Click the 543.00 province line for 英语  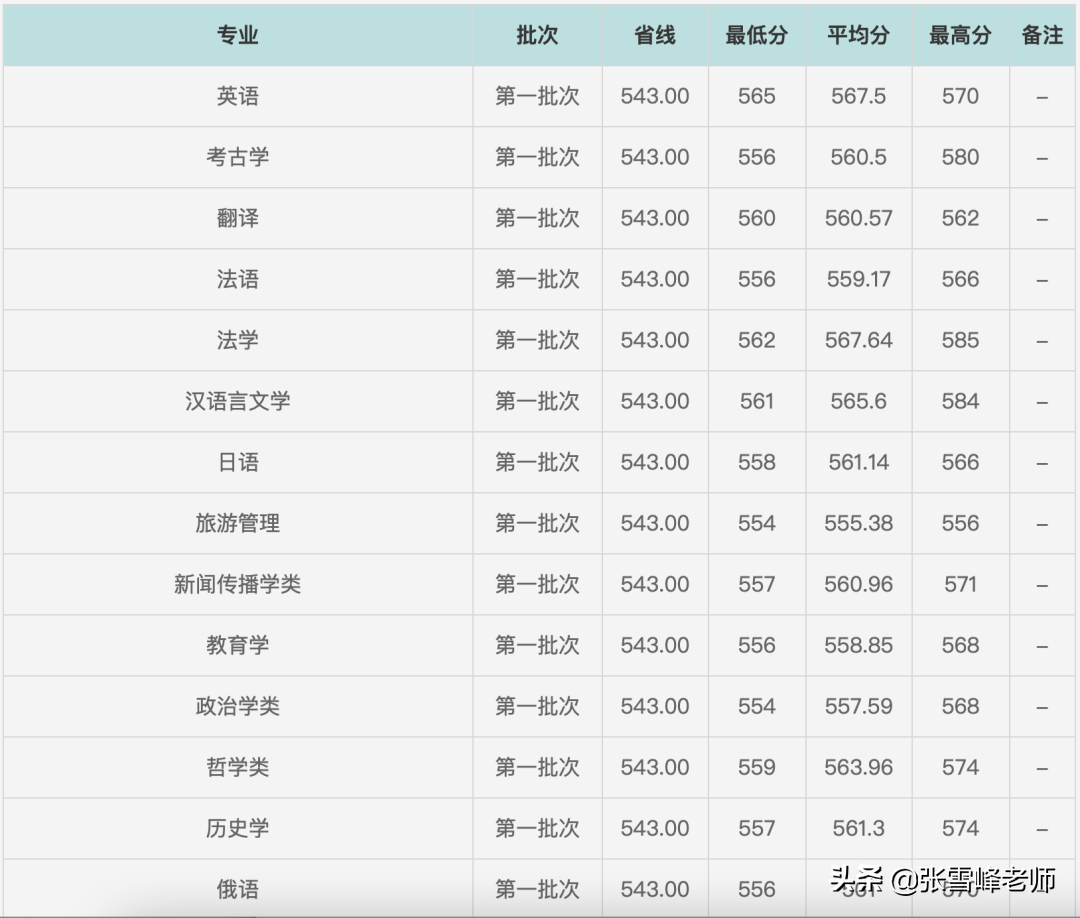(x=654, y=96)
